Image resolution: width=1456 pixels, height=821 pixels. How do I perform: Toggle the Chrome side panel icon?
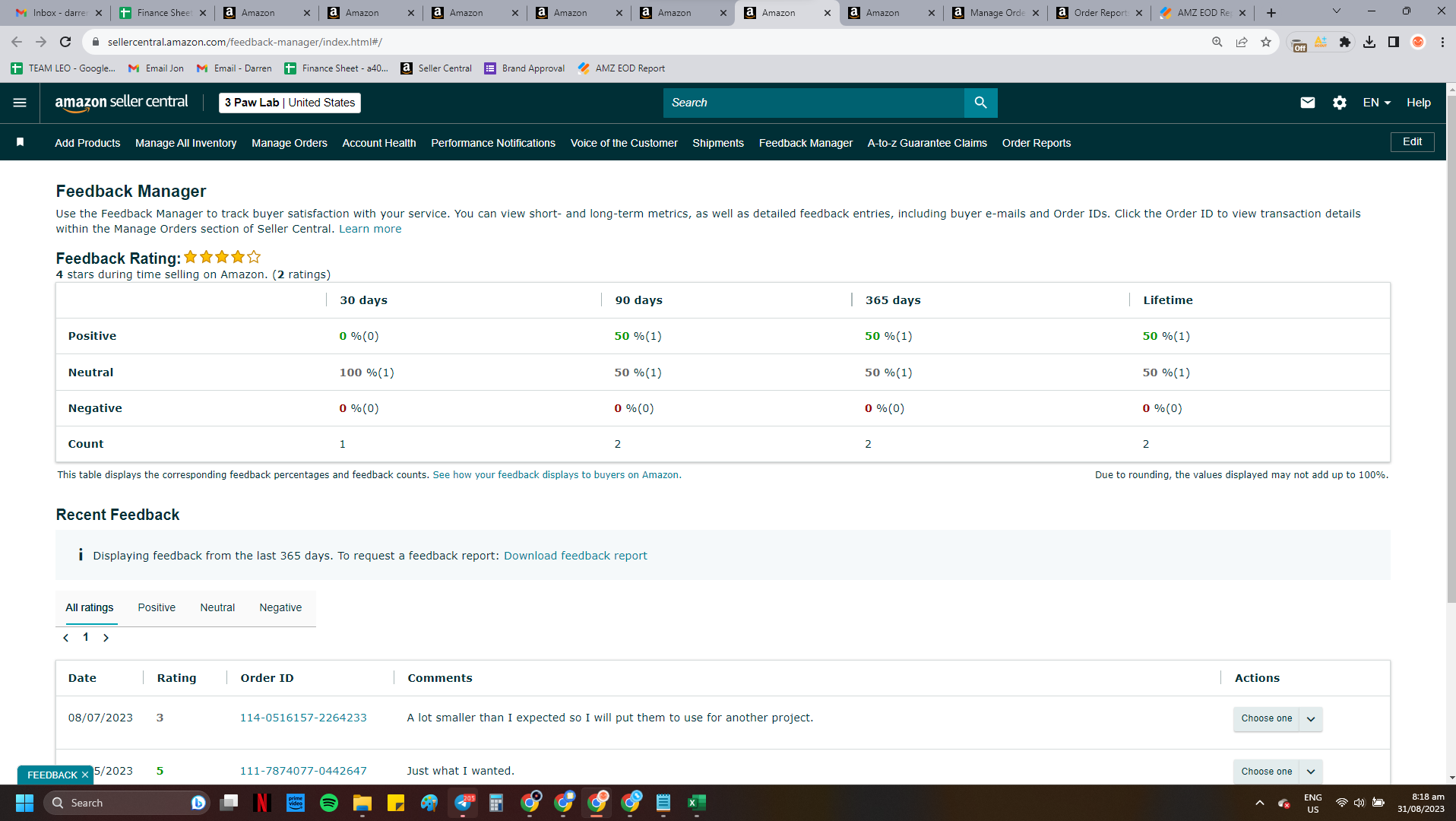(1394, 42)
